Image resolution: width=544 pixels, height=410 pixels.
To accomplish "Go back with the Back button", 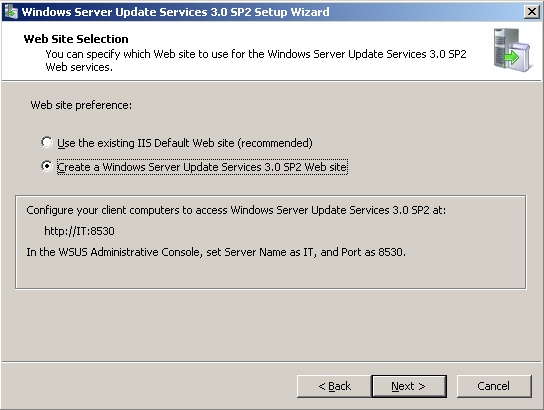I will point(334,386).
